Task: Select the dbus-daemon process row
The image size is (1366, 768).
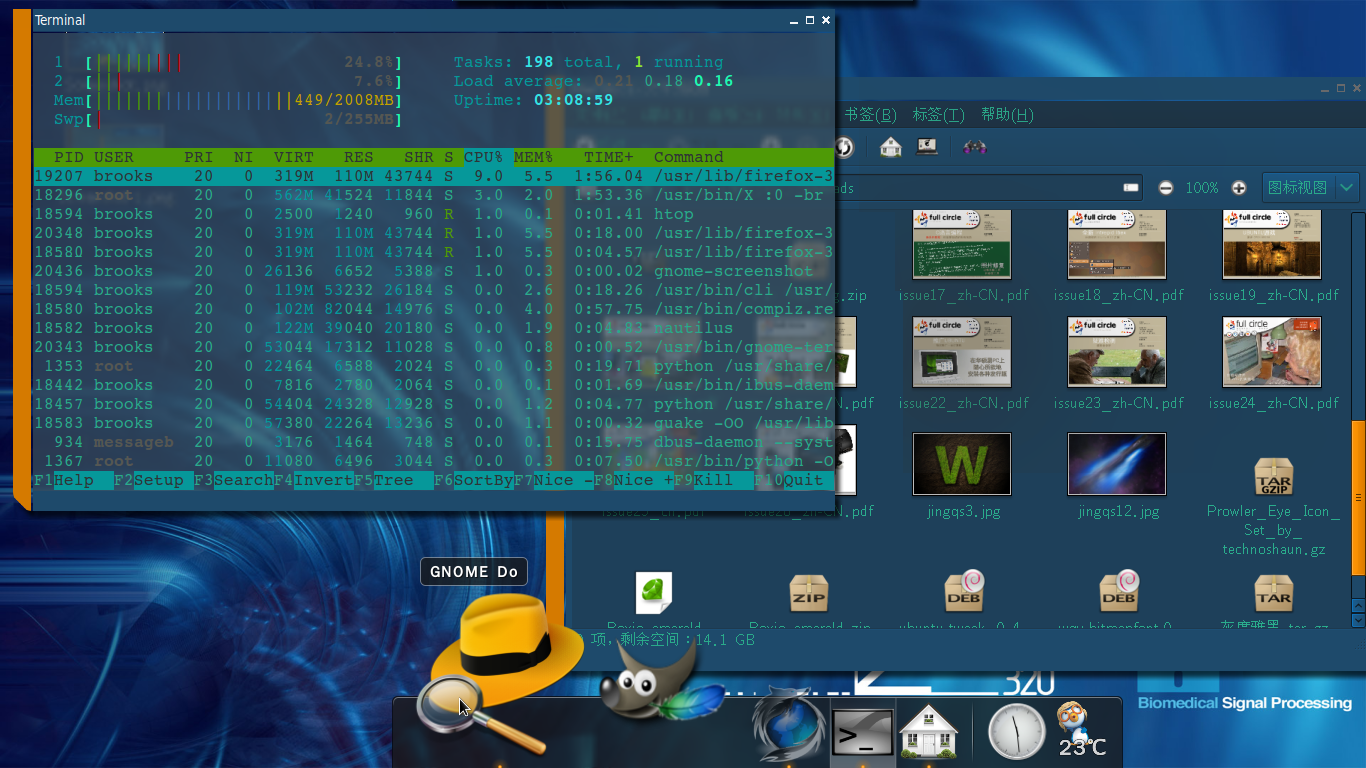Action: (434, 442)
